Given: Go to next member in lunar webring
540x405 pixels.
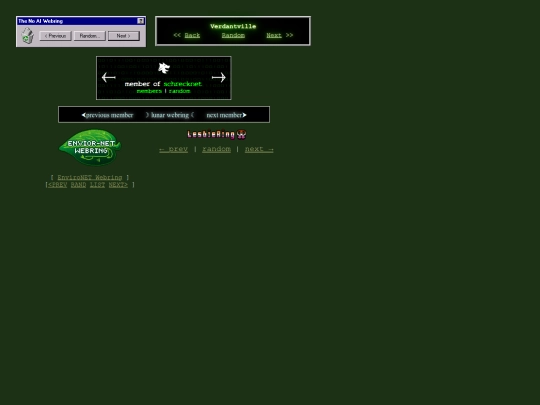Looking at the screenshot, I should [226, 115].
